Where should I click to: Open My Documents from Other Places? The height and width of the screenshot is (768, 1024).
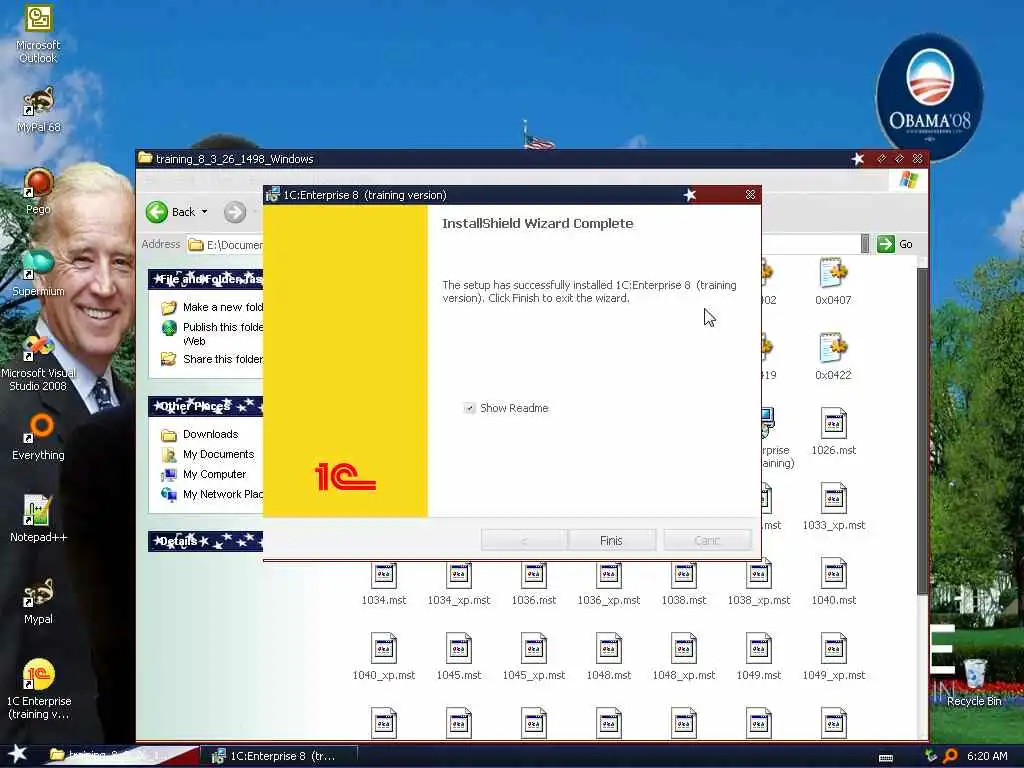(208, 454)
